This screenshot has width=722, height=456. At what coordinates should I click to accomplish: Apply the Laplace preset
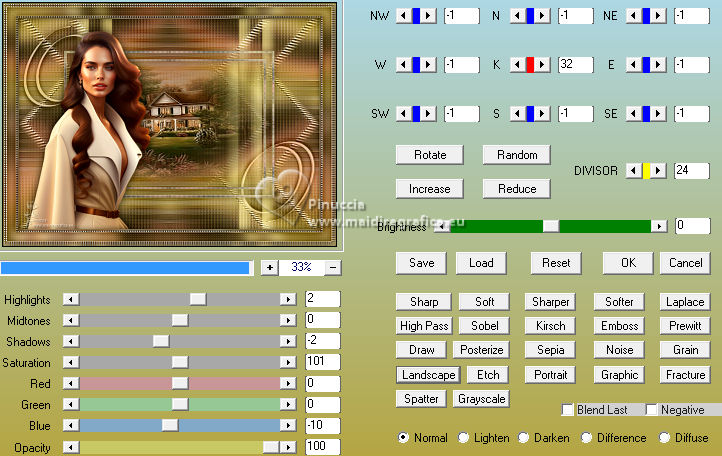click(x=685, y=302)
